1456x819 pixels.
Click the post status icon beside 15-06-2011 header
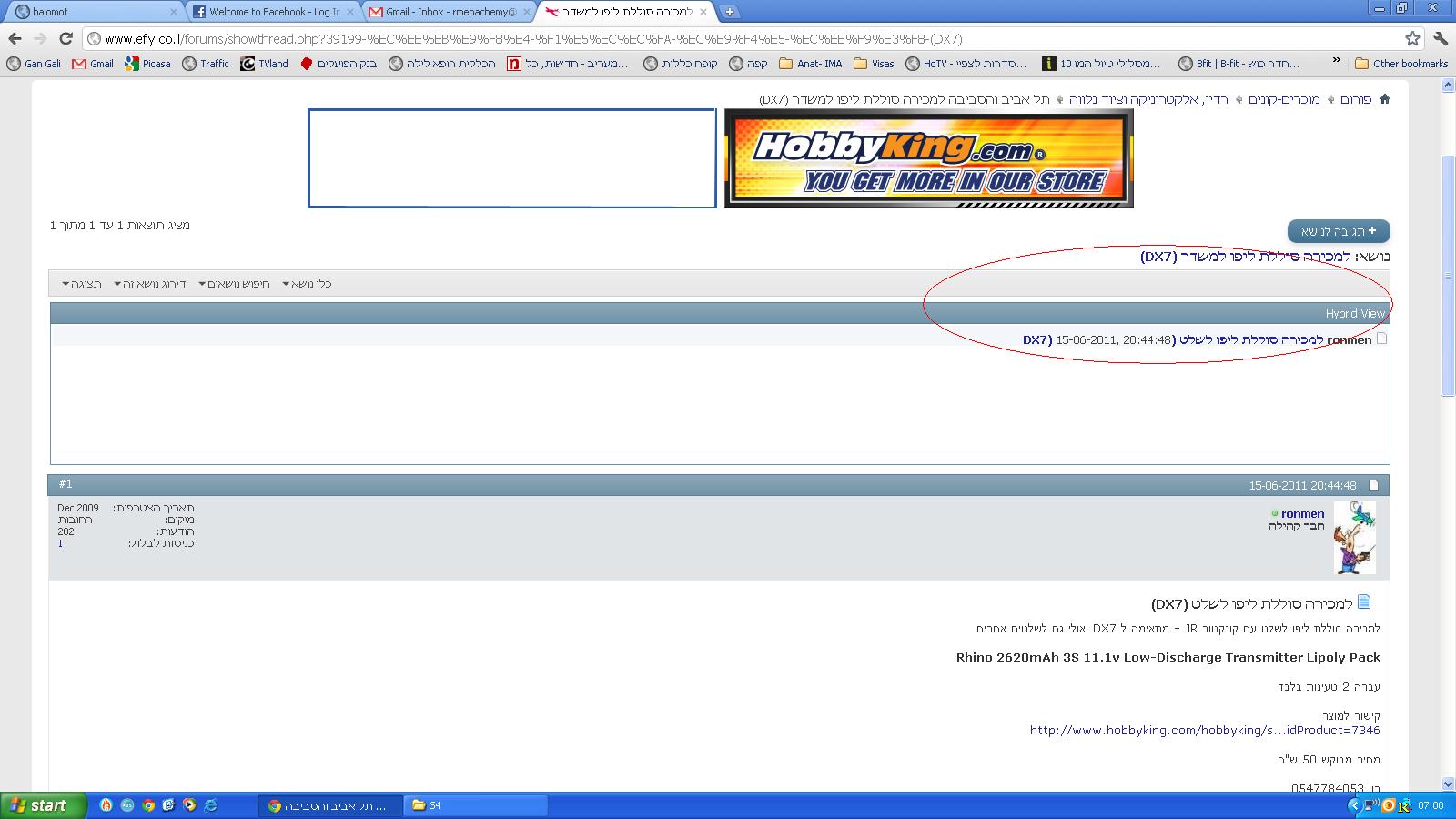tap(1374, 486)
